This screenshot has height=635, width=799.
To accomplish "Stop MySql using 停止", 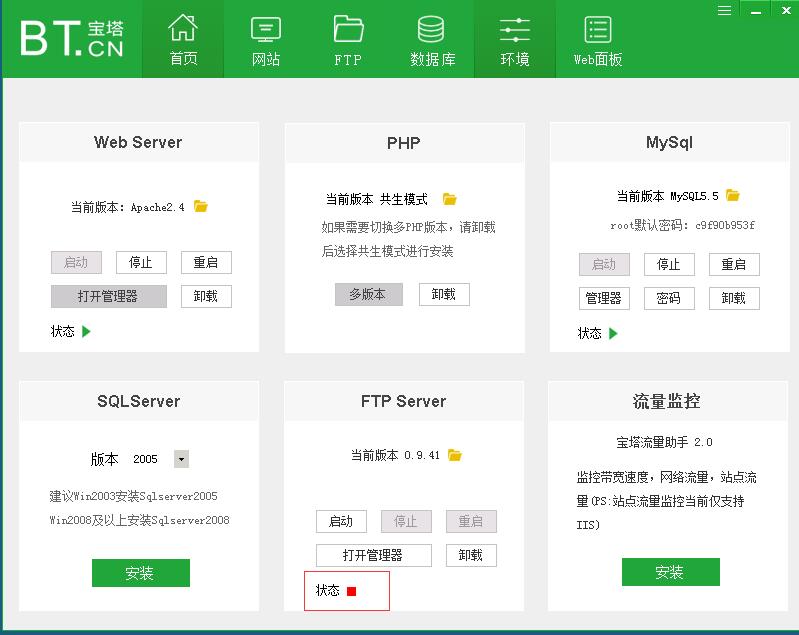I will [669, 264].
